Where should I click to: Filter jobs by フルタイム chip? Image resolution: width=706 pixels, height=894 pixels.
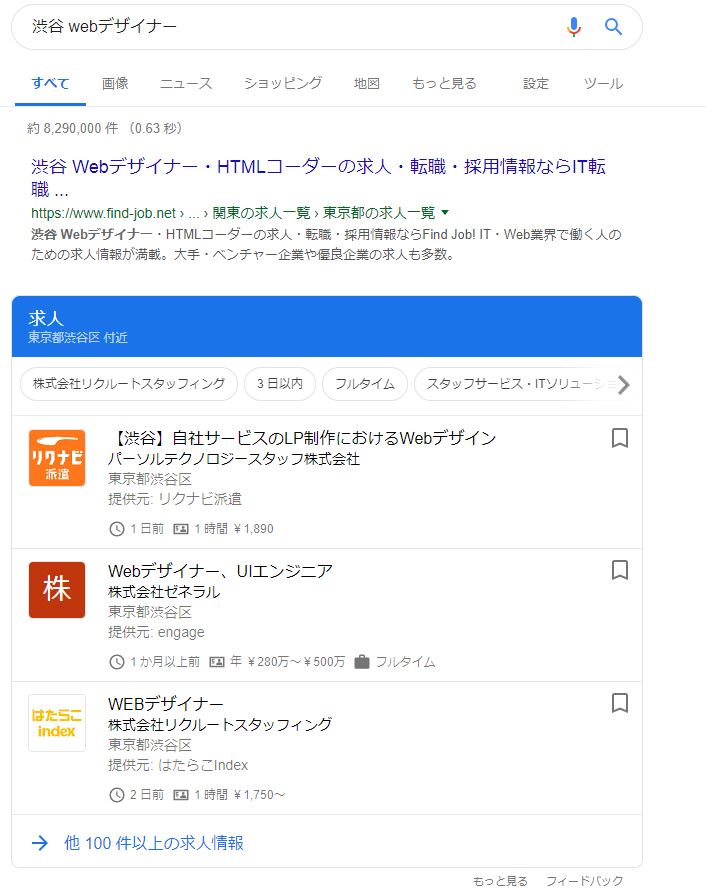click(x=366, y=384)
